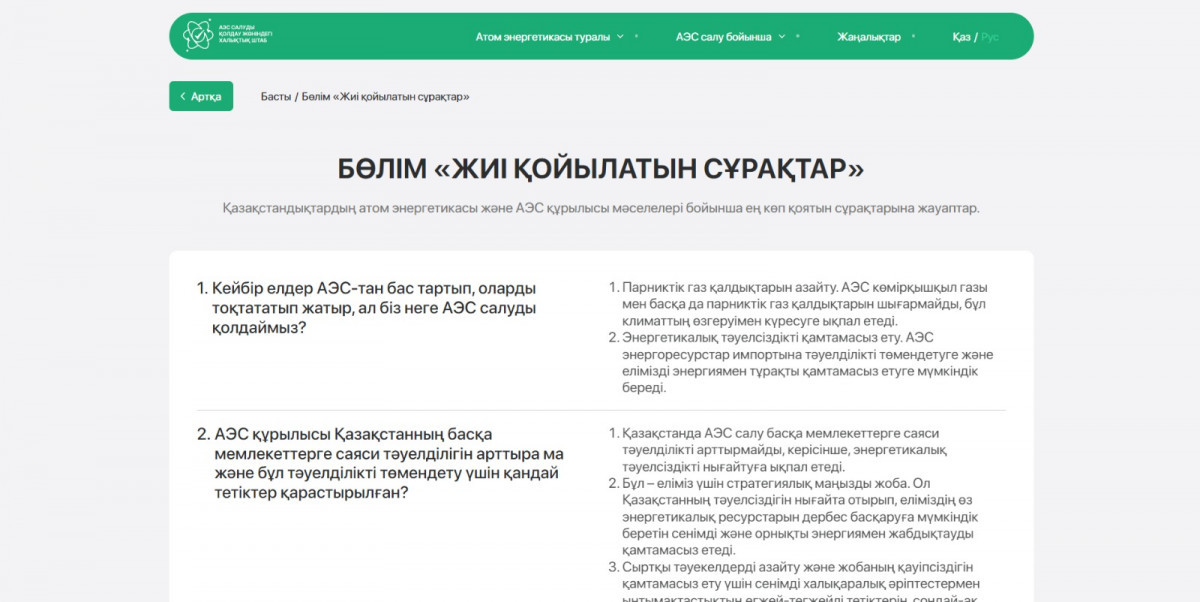
Task: Expand the «Атом энергетикасы туралы» dropdown chevron
Action: pos(620,37)
